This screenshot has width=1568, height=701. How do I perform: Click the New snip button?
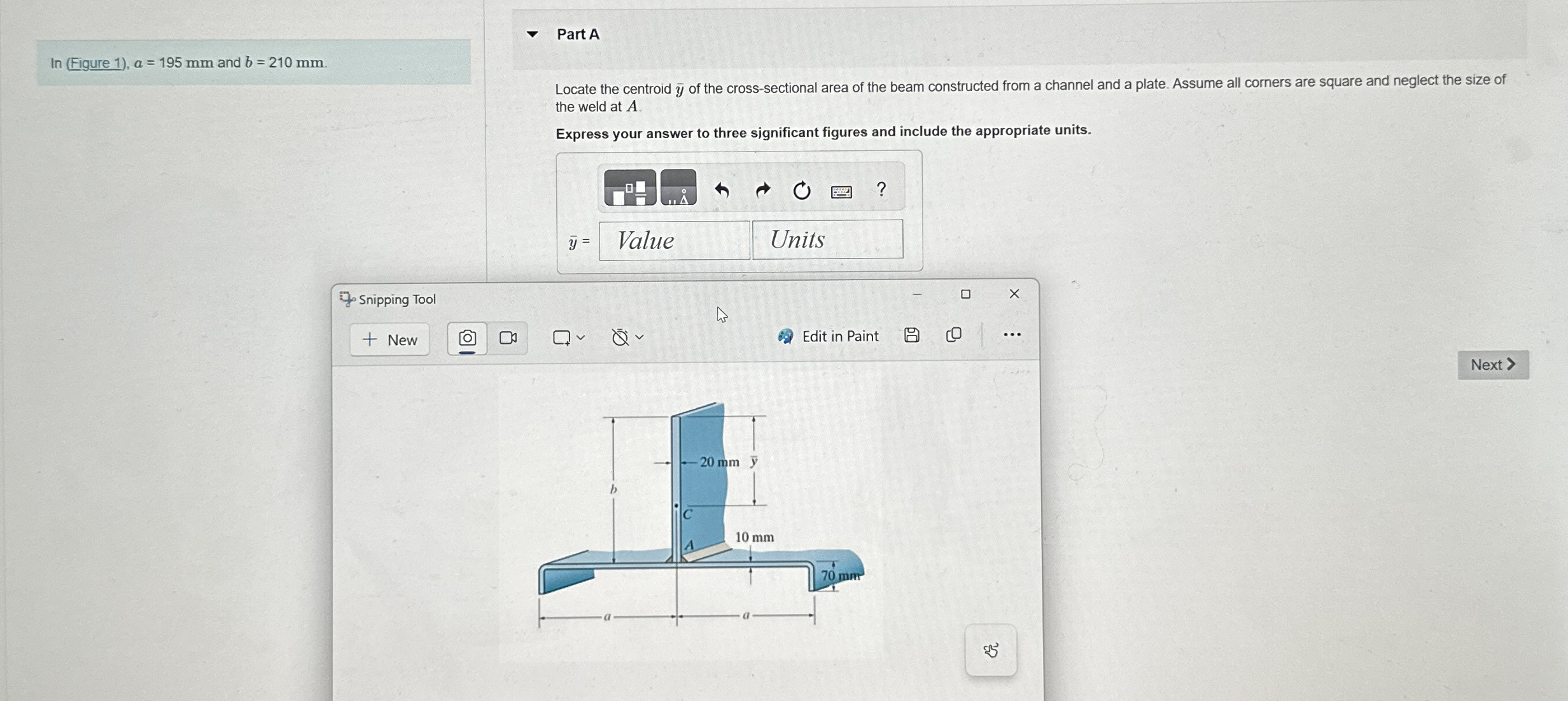pos(389,340)
